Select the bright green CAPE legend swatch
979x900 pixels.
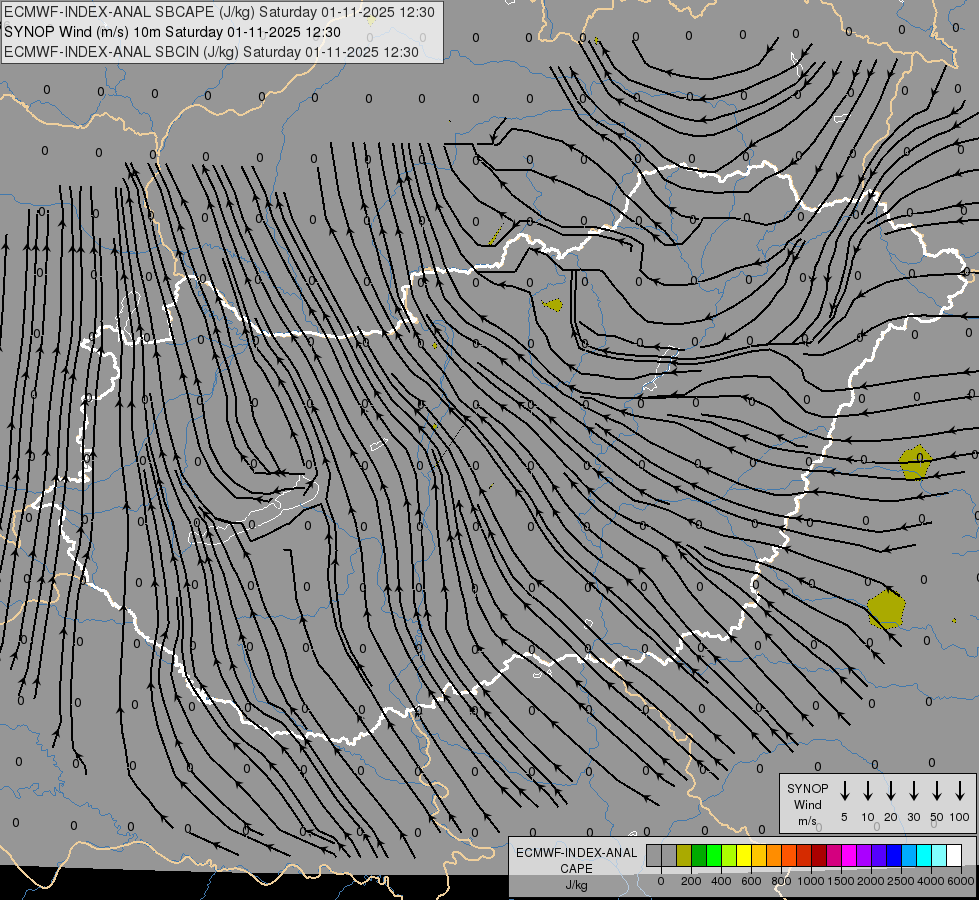pyautogui.click(x=714, y=855)
